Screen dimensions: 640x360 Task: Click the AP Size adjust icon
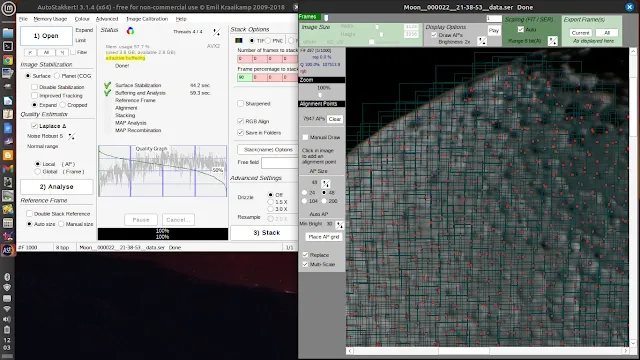pos(326,184)
